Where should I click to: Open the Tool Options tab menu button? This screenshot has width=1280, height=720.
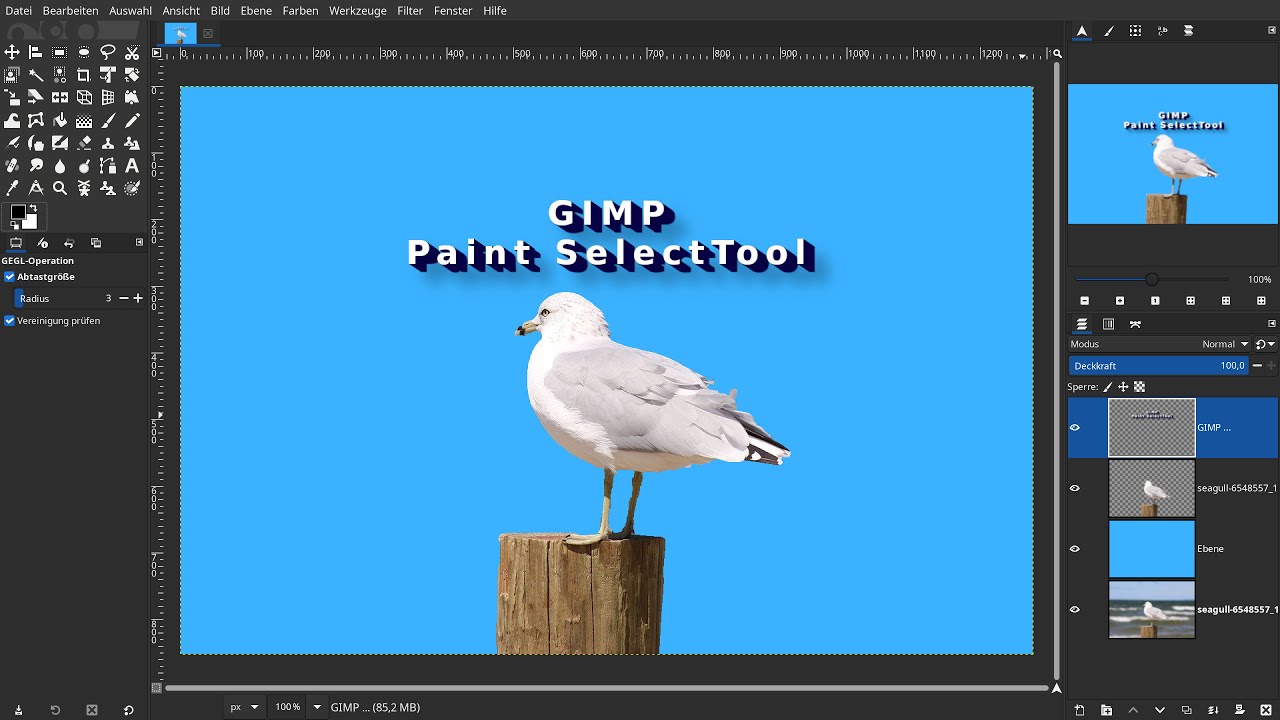[139, 242]
